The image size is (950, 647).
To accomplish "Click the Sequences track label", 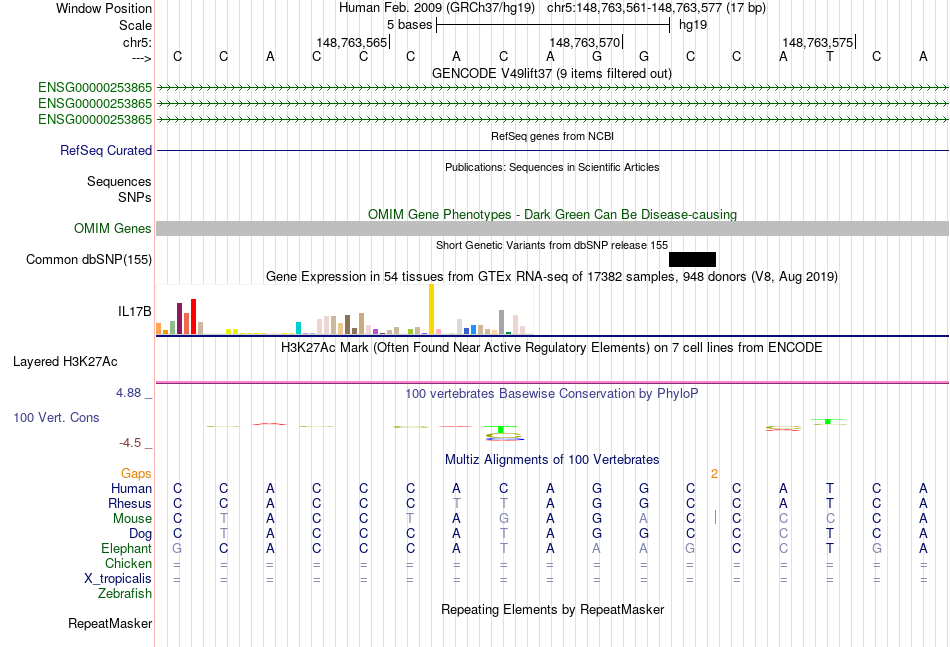I will [x=119, y=181].
